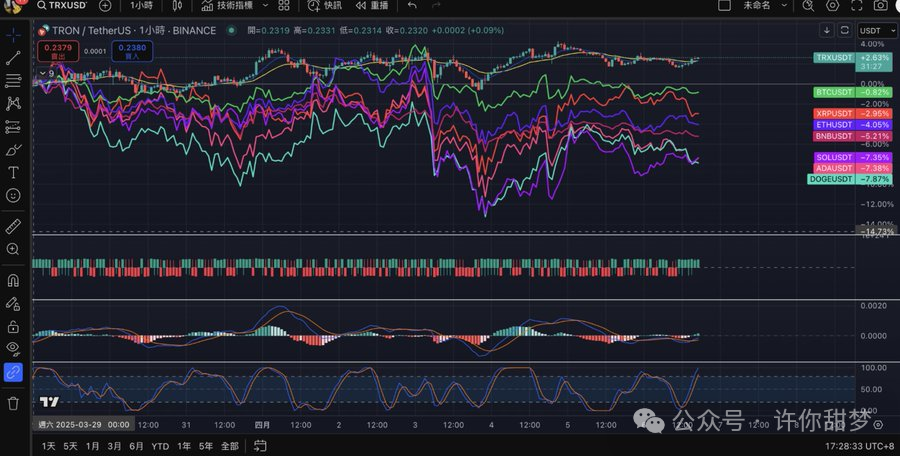Redo the last chart action

(436, 5)
